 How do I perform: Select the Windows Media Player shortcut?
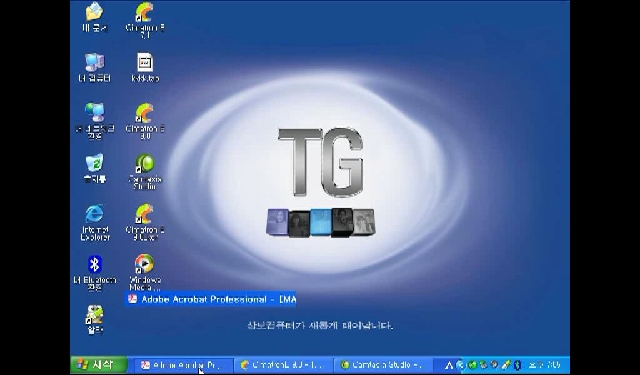pos(145,272)
